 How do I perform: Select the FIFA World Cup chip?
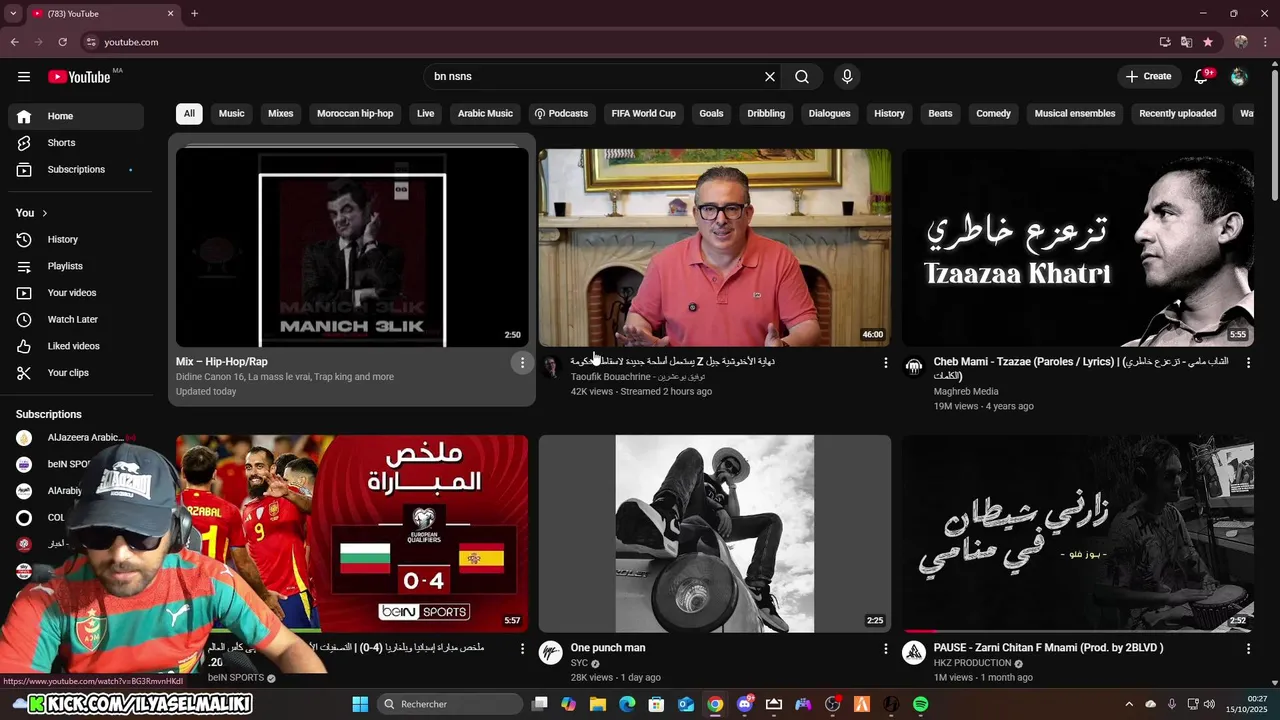click(644, 114)
